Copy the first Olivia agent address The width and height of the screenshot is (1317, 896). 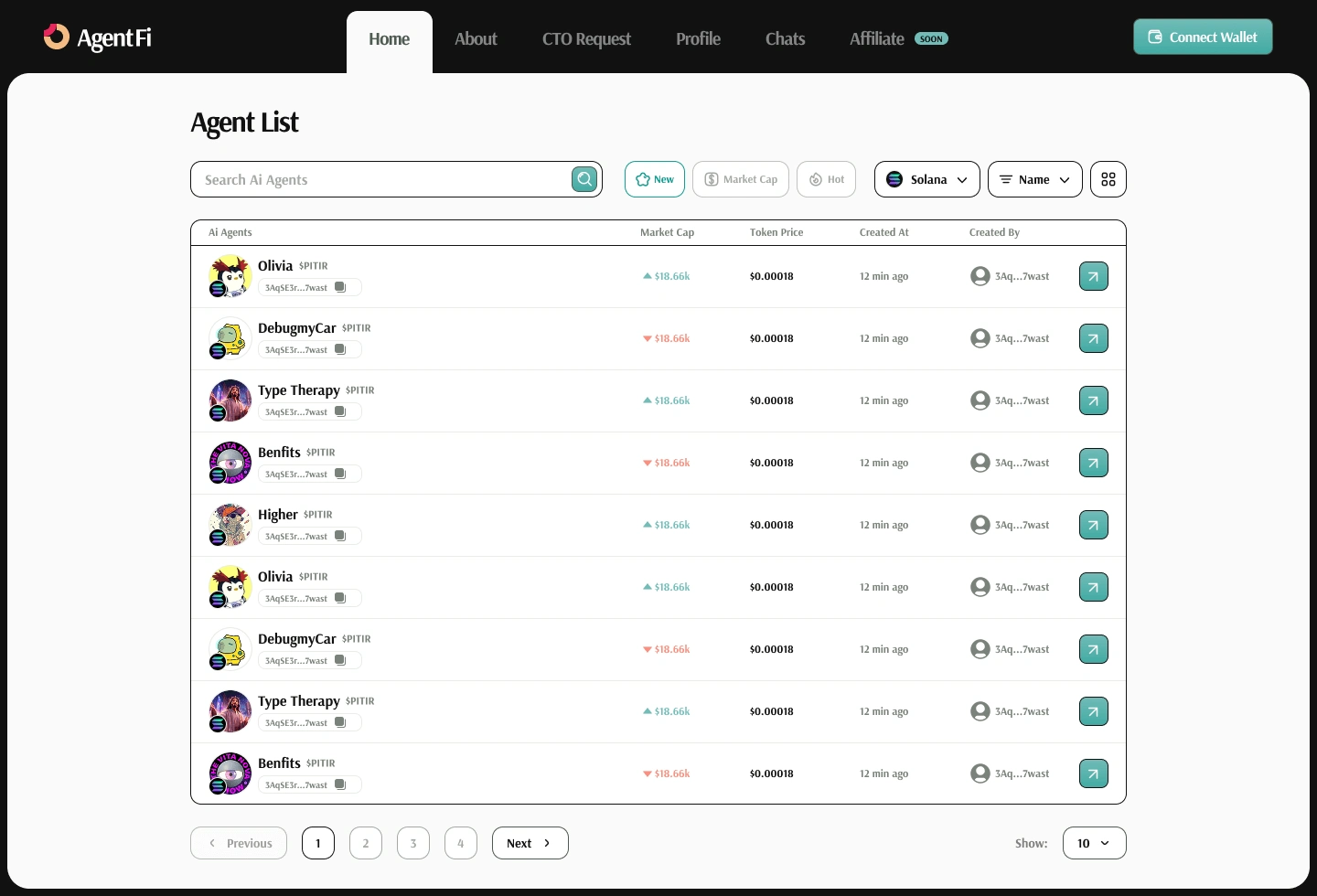click(x=340, y=287)
